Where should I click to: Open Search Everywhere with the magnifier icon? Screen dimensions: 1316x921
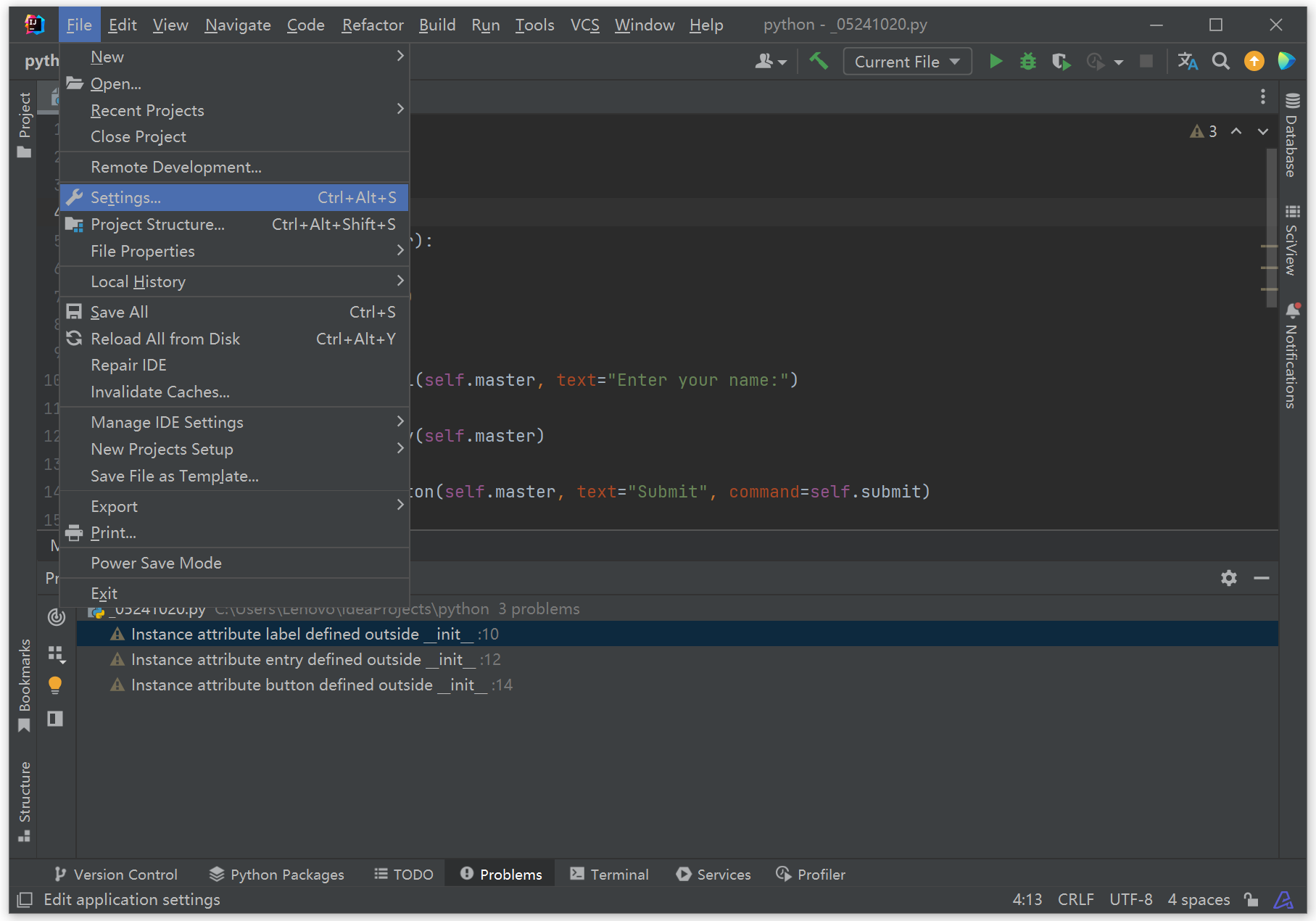(1221, 61)
